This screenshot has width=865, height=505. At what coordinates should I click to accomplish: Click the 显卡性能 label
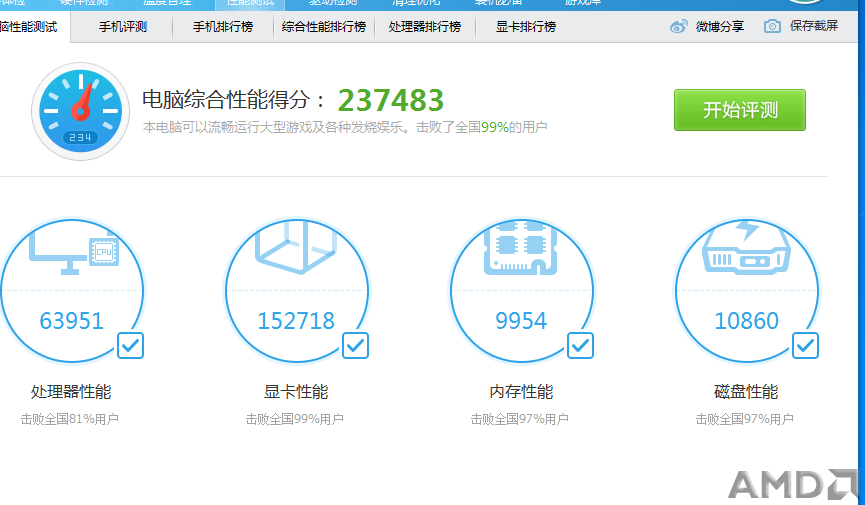(x=296, y=392)
